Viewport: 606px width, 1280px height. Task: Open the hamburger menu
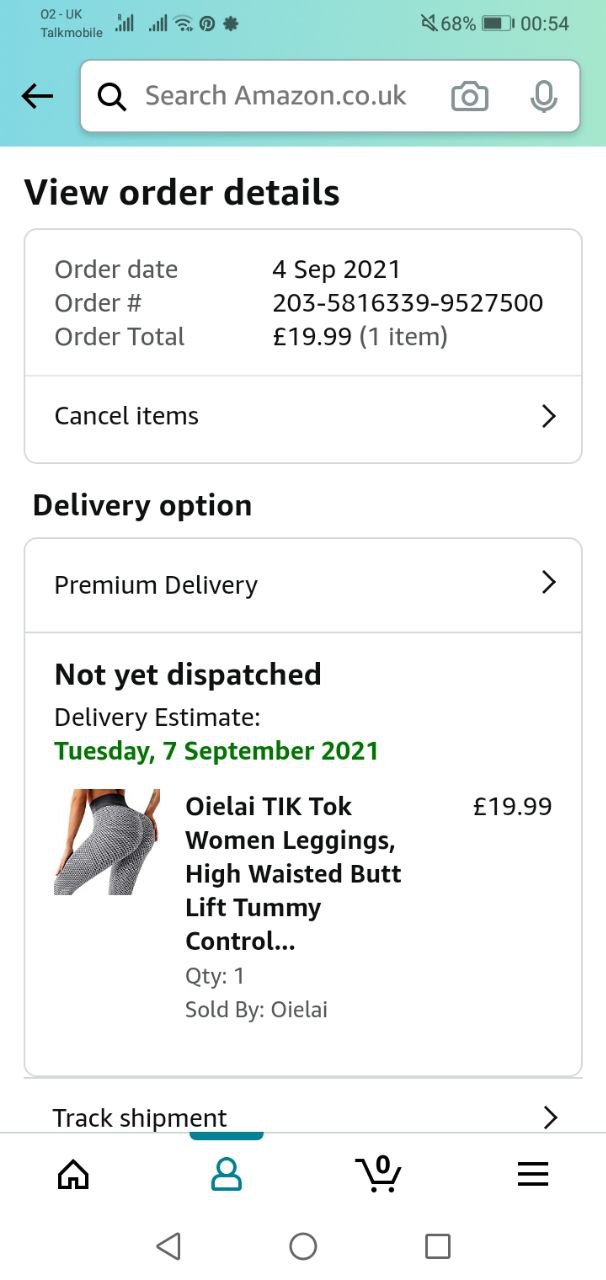pyautogui.click(x=533, y=1174)
